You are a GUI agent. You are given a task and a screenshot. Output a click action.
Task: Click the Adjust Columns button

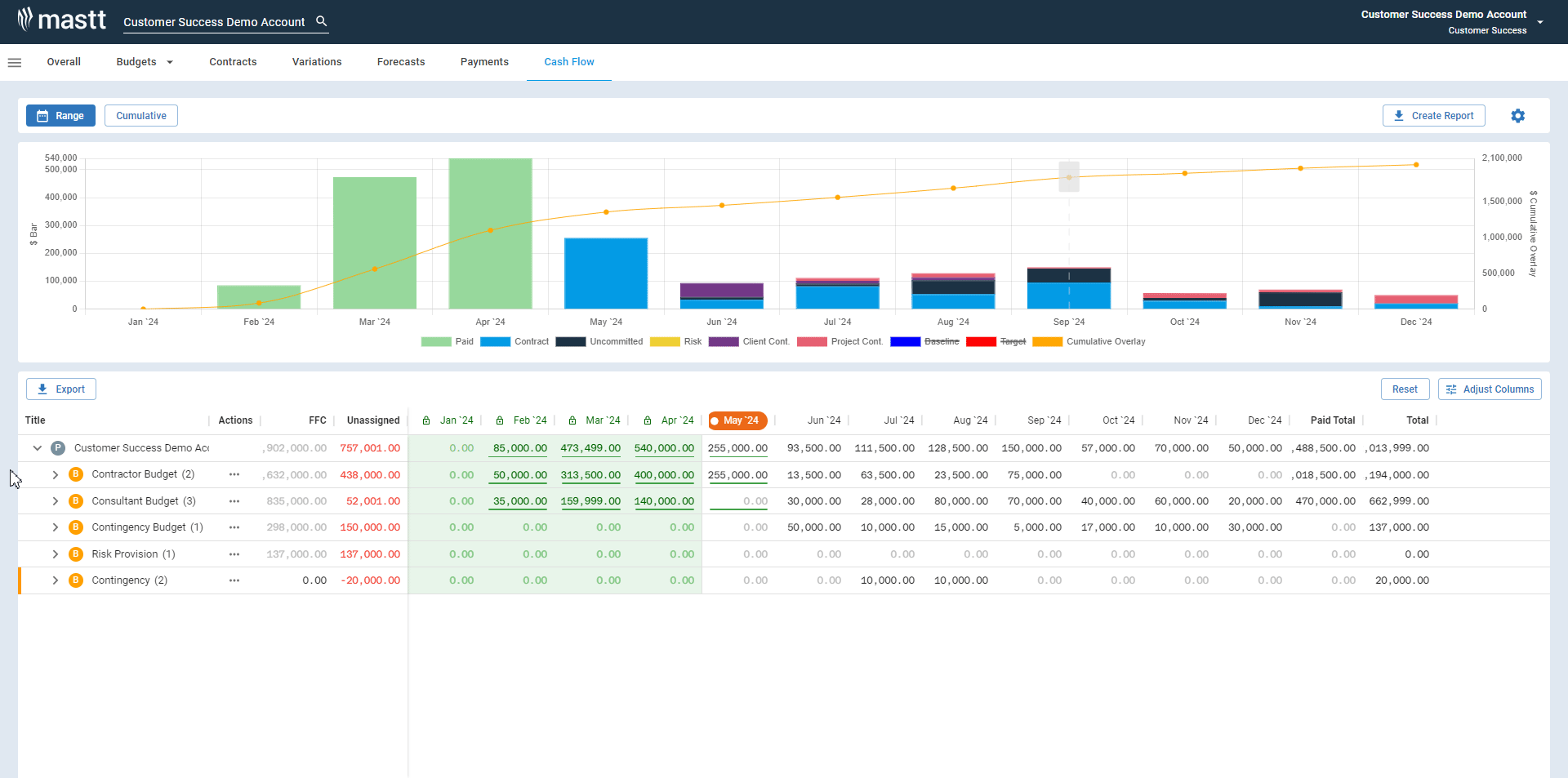1489,389
